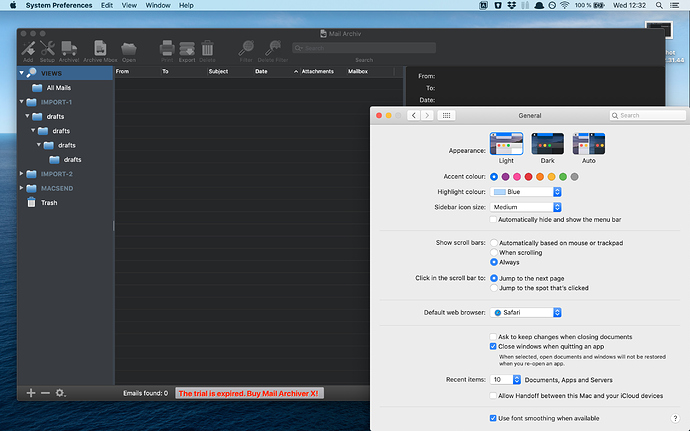Click the Add toolbar icon in Mail Archiver
The image size is (690, 431).
pos(28,48)
